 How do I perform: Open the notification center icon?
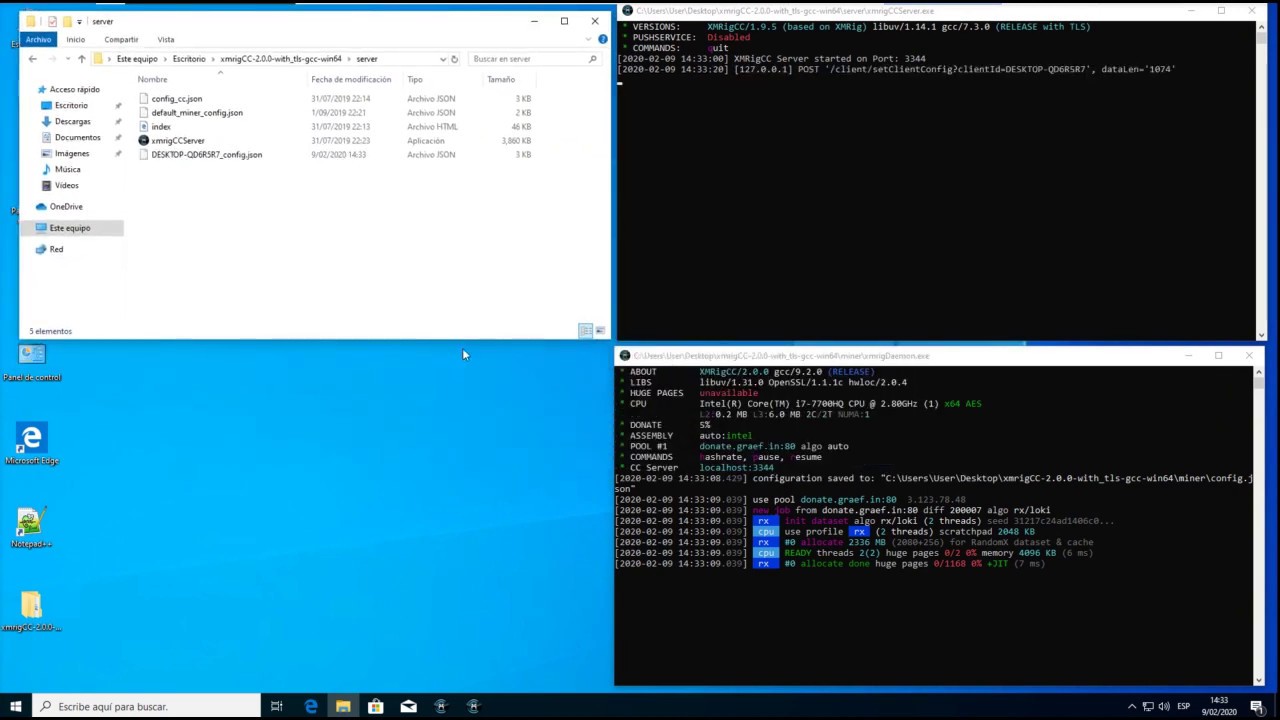click(1256, 706)
